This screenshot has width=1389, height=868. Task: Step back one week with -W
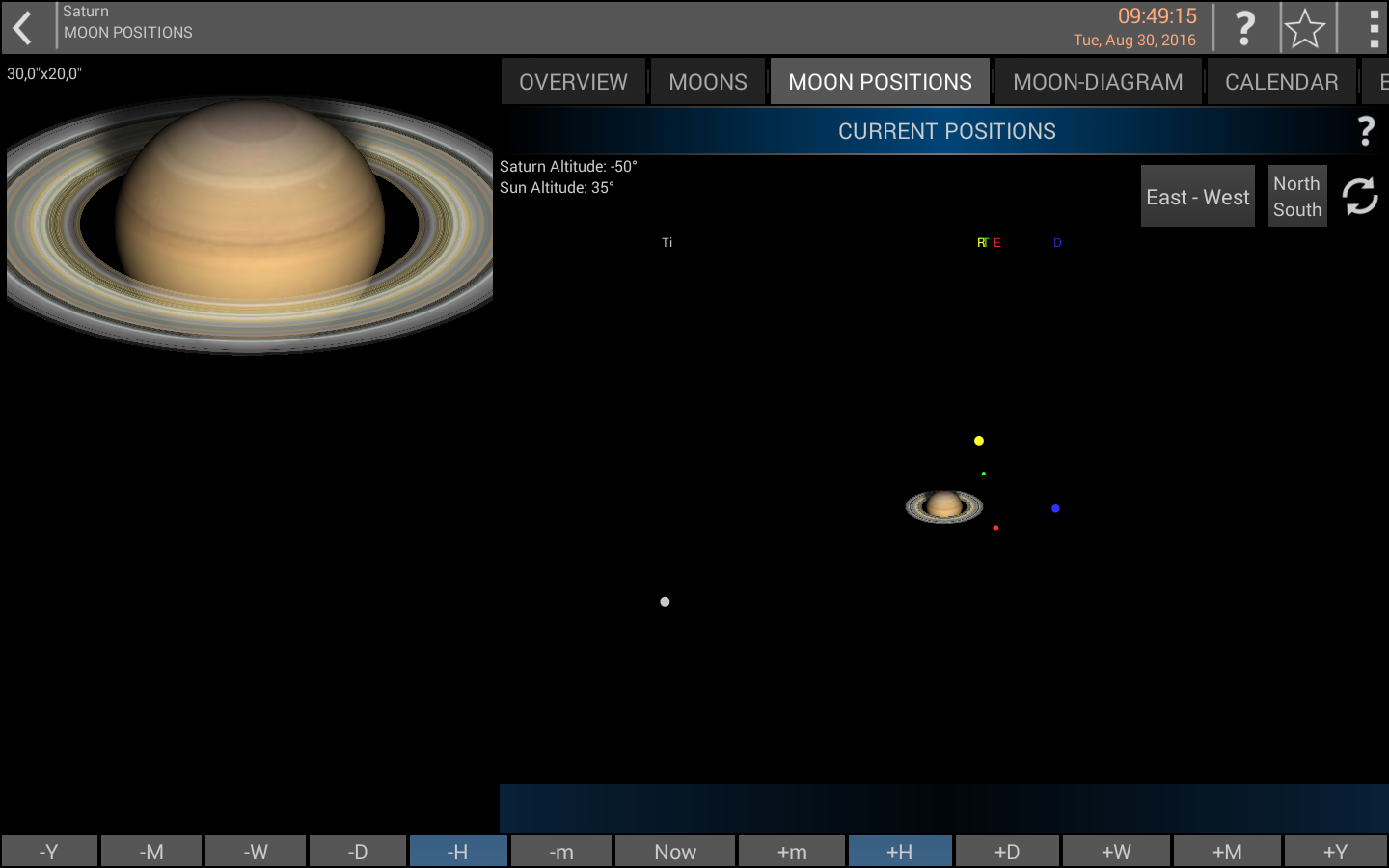click(256, 852)
